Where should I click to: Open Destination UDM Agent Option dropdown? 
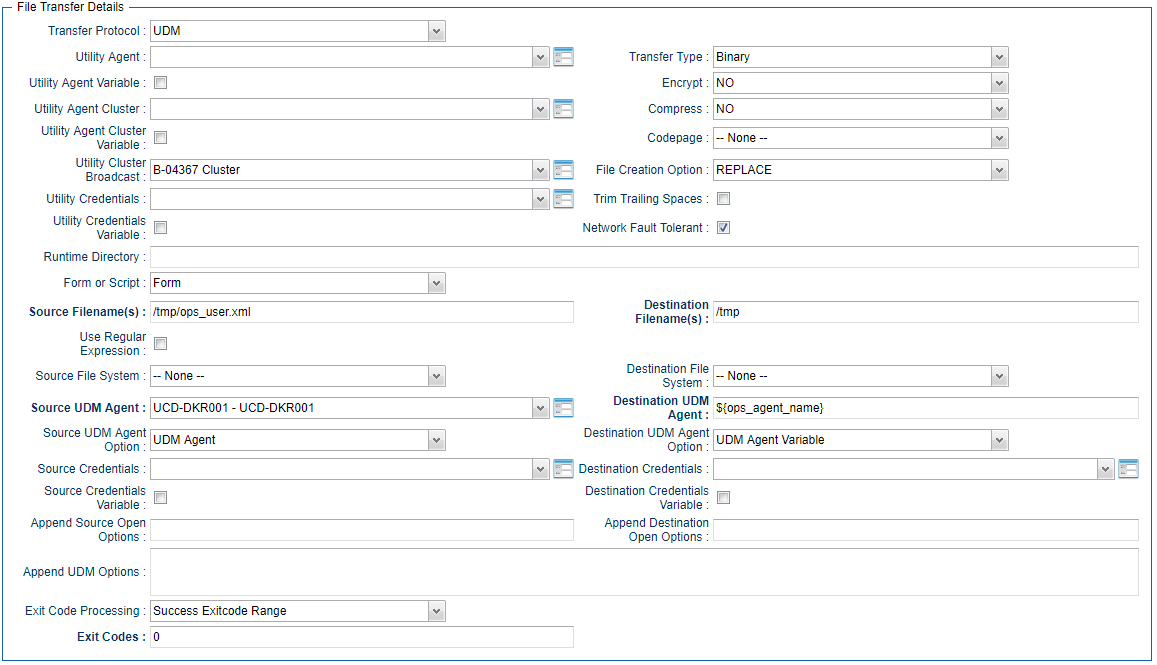(x=860, y=440)
